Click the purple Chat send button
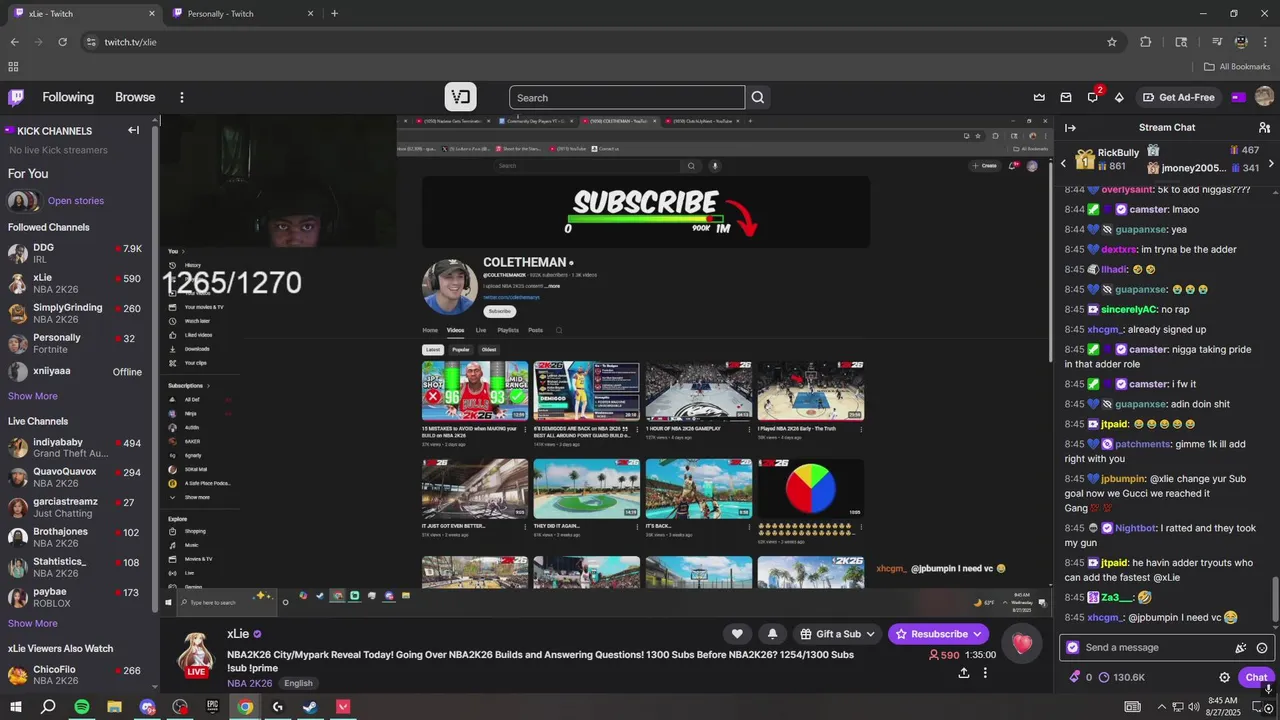Viewport: 1280px width, 720px height. tap(1256, 677)
